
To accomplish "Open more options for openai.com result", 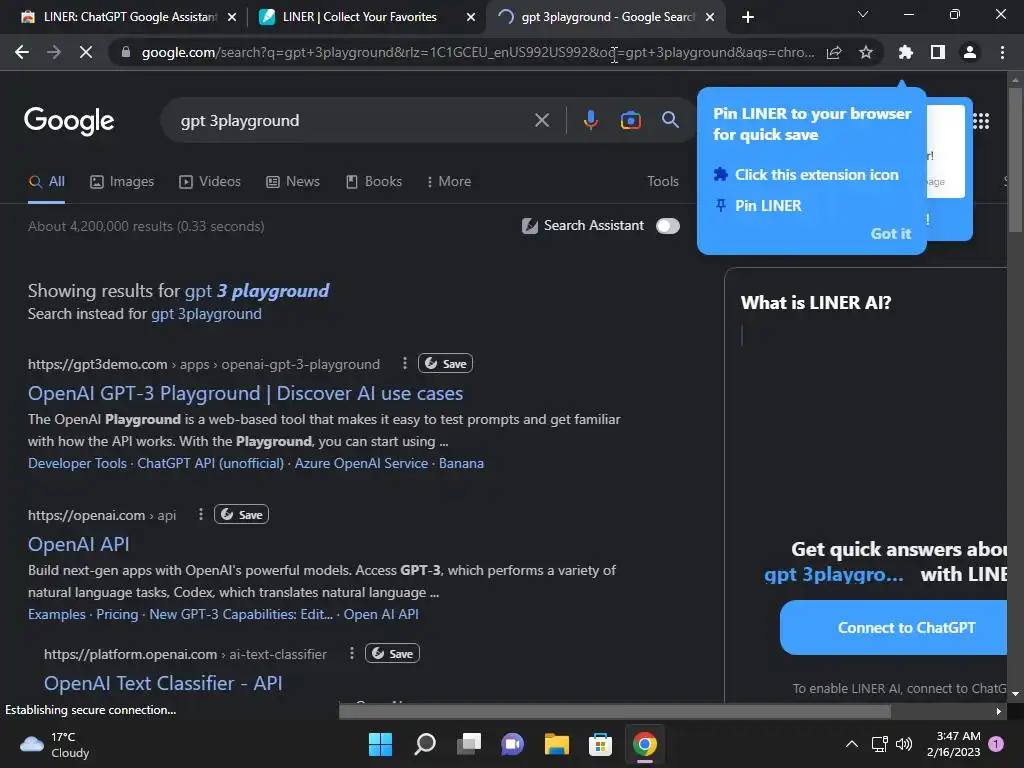I will pos(200,515).
